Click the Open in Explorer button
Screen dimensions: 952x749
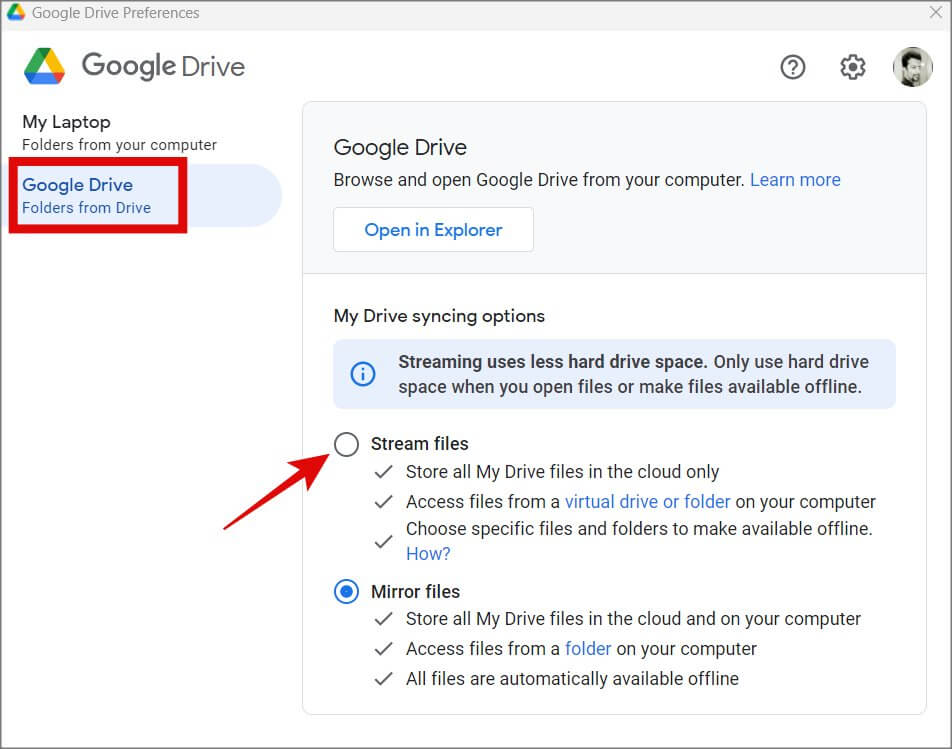pos(433,229)
